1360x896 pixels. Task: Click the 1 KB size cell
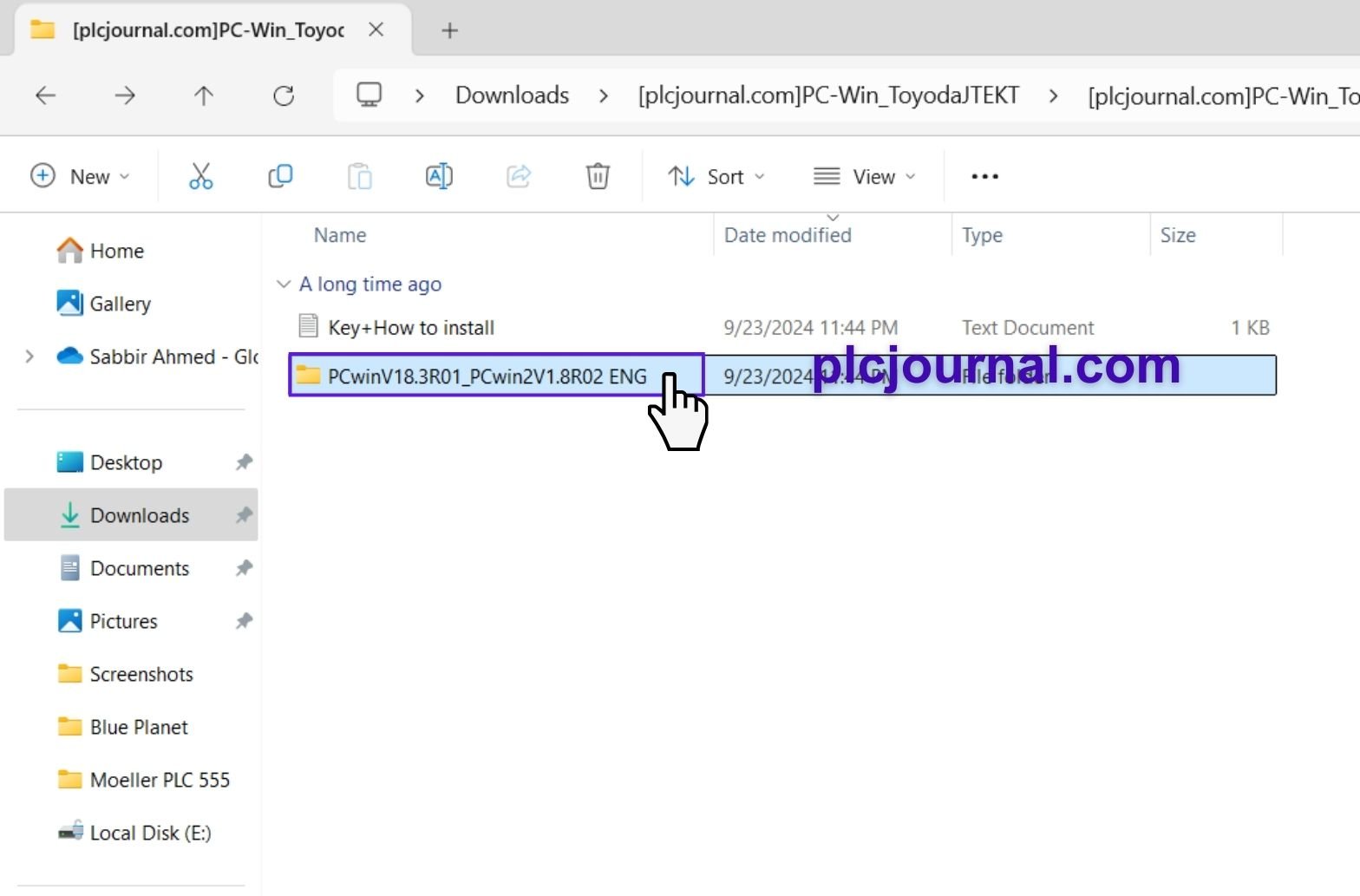[1250, 328]
